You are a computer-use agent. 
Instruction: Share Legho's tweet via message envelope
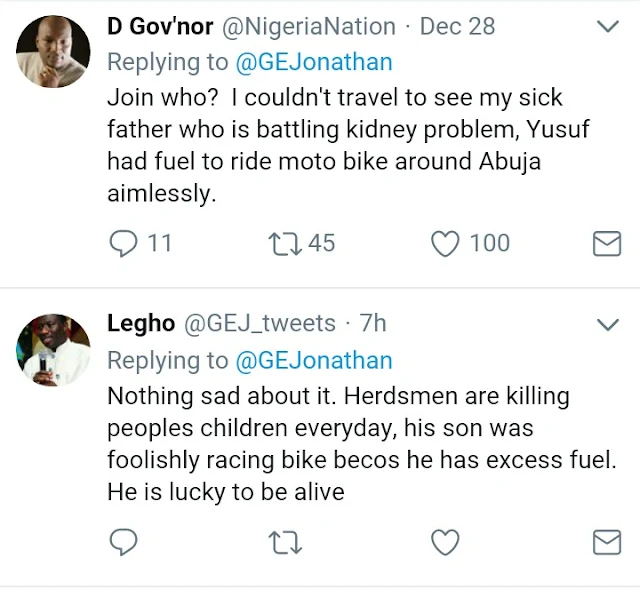607,541
